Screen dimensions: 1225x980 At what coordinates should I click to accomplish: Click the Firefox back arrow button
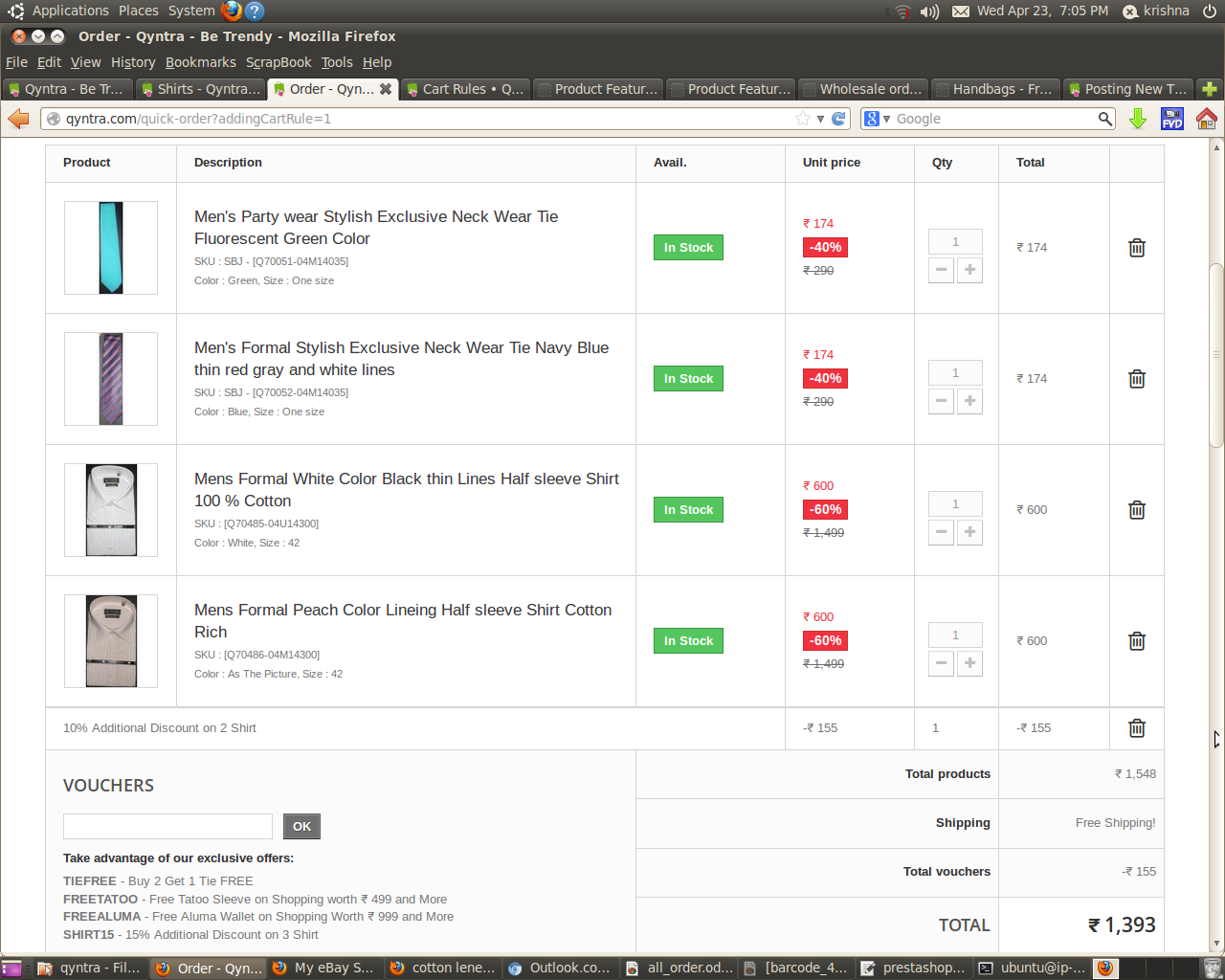[18, 119]
